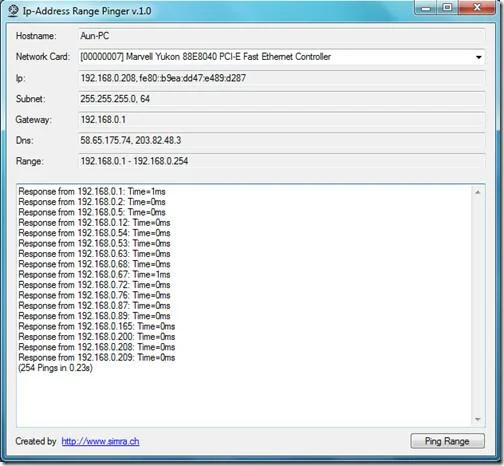Select the response line from 192.168.0.54

94,233
